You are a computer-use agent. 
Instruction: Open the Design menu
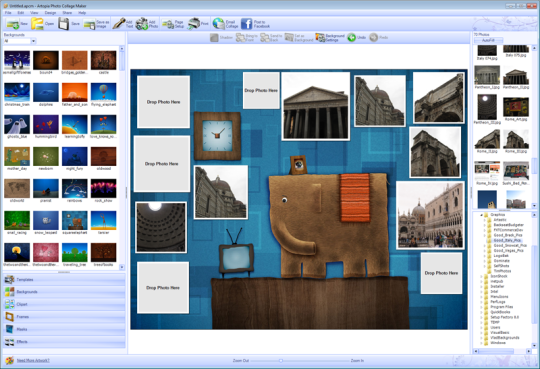click(50, 13)
